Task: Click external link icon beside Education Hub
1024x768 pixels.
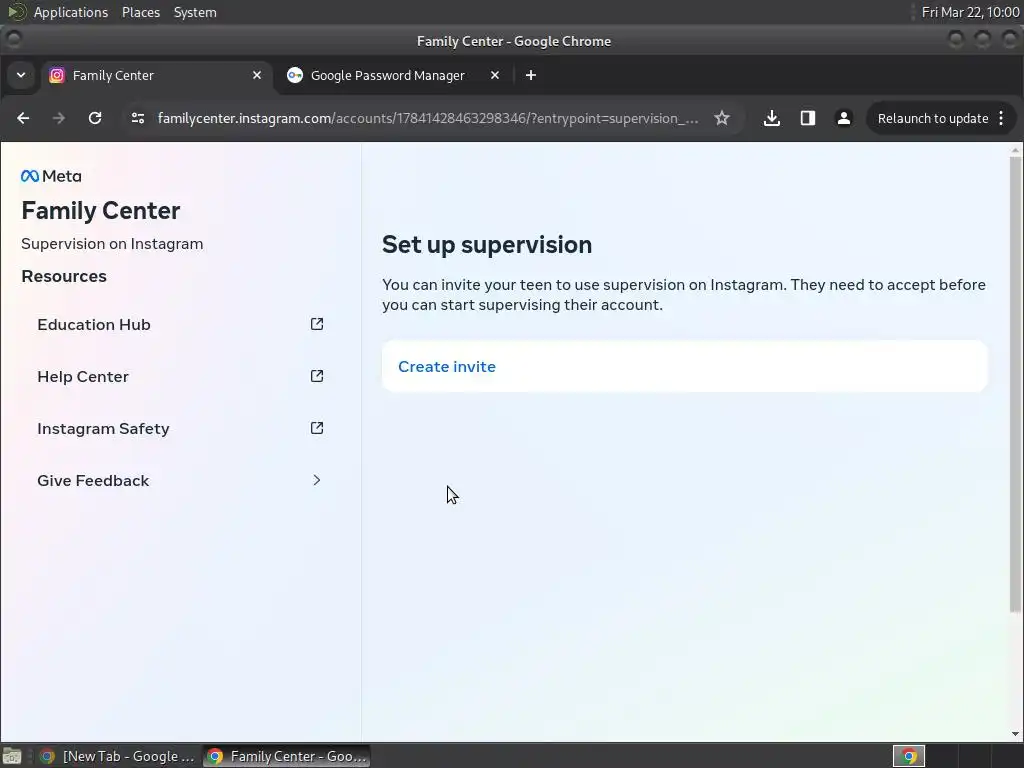Action: [317, 324]
